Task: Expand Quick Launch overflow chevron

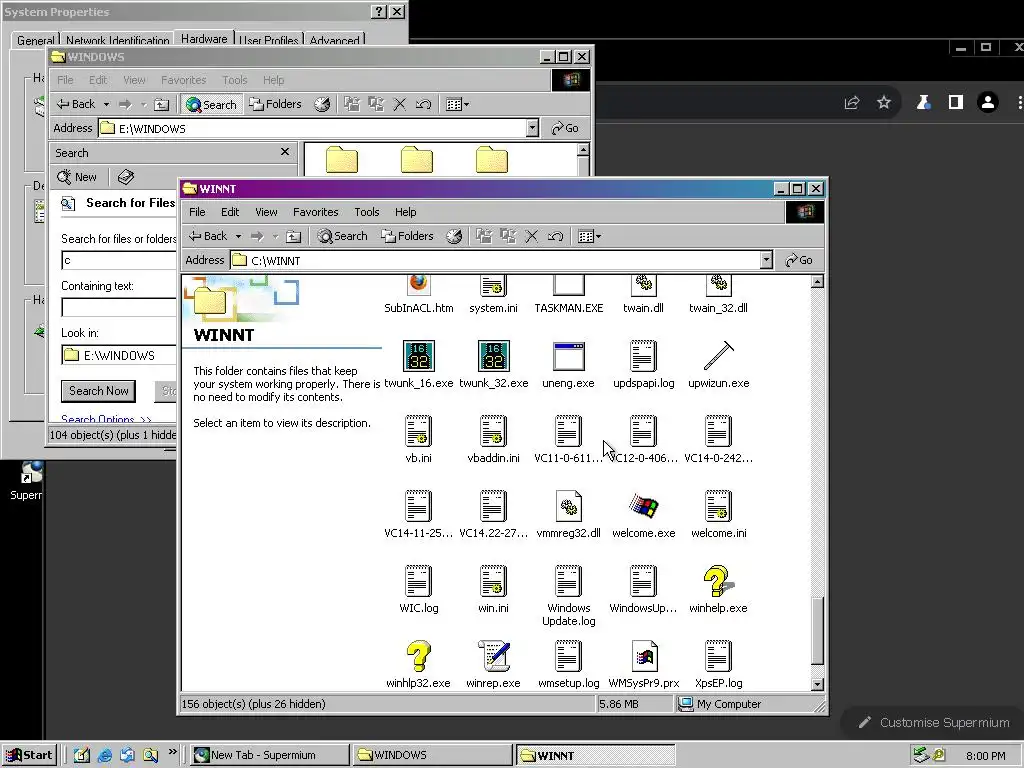Action: [x=172, y=752]
